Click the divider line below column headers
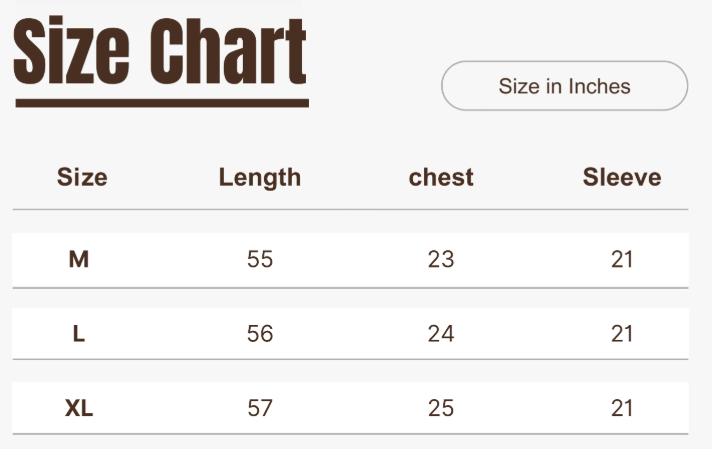712x449 pixels. pos(350,210)
